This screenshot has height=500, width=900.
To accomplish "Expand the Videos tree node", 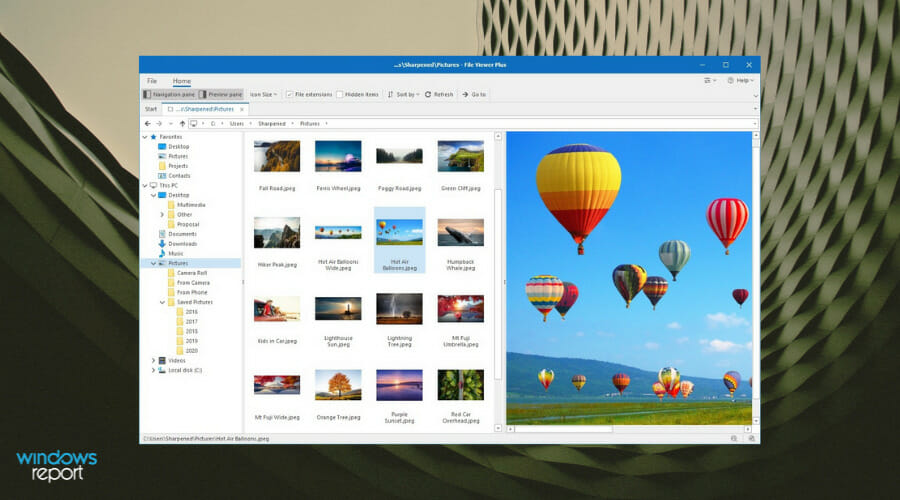I will click(x=153, y=361).
